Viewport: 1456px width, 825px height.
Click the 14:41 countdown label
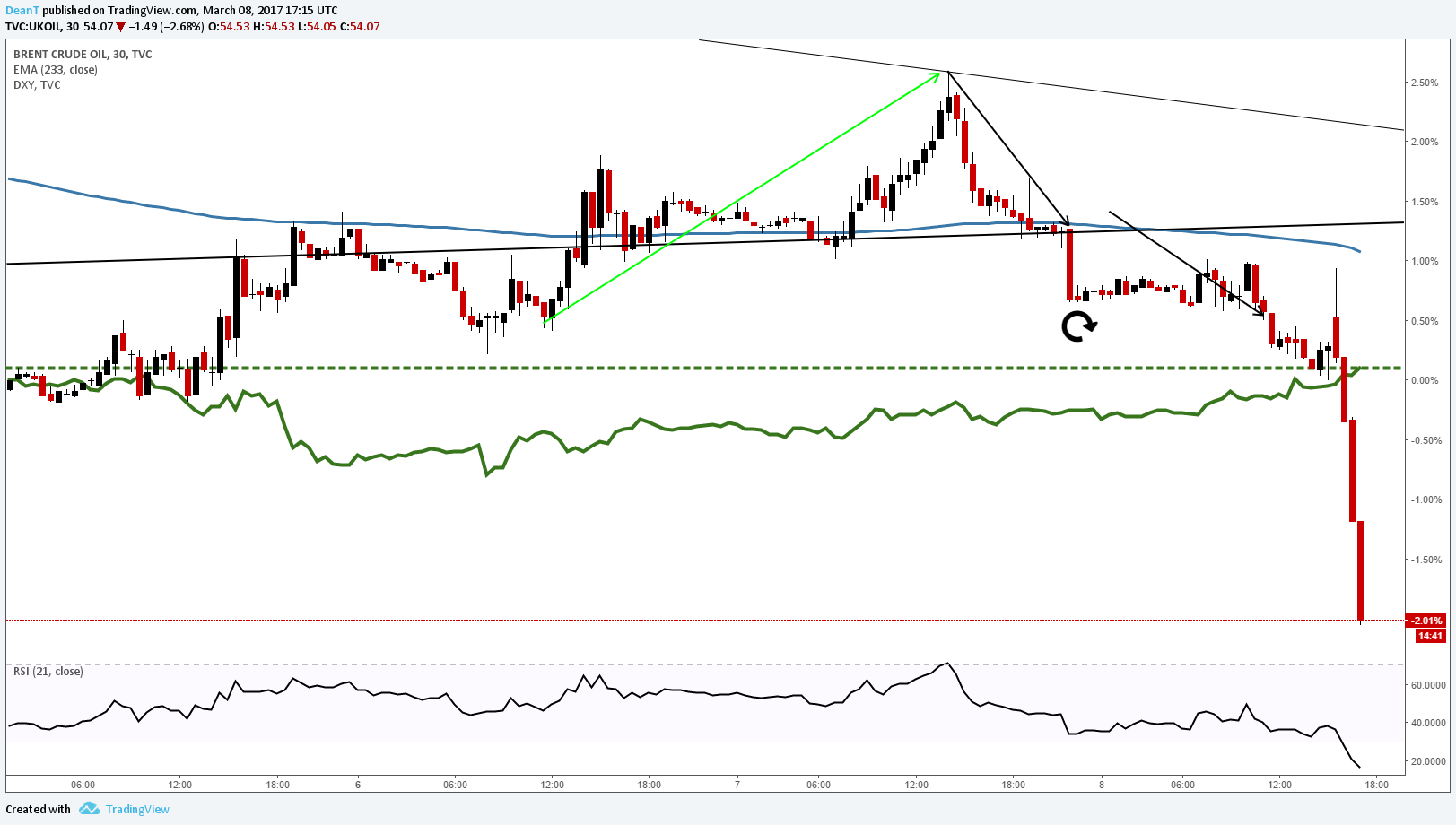(1430, 636)
